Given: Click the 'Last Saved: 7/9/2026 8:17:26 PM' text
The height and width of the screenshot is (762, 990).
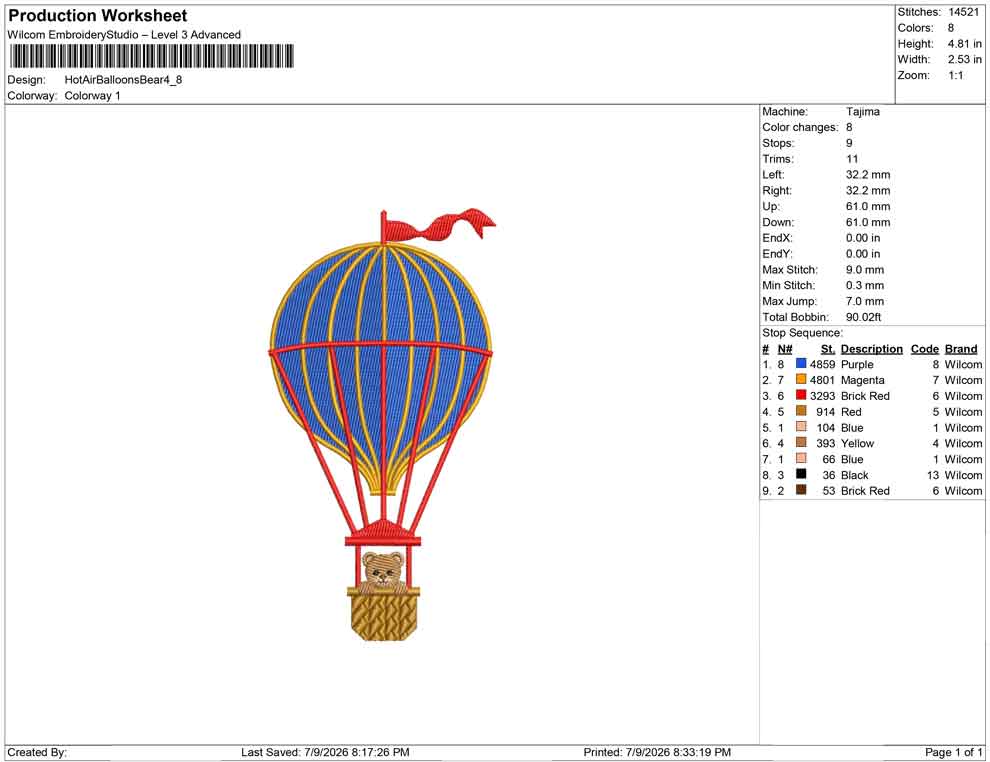Looking at the screenshot, I should click(325, 753).
